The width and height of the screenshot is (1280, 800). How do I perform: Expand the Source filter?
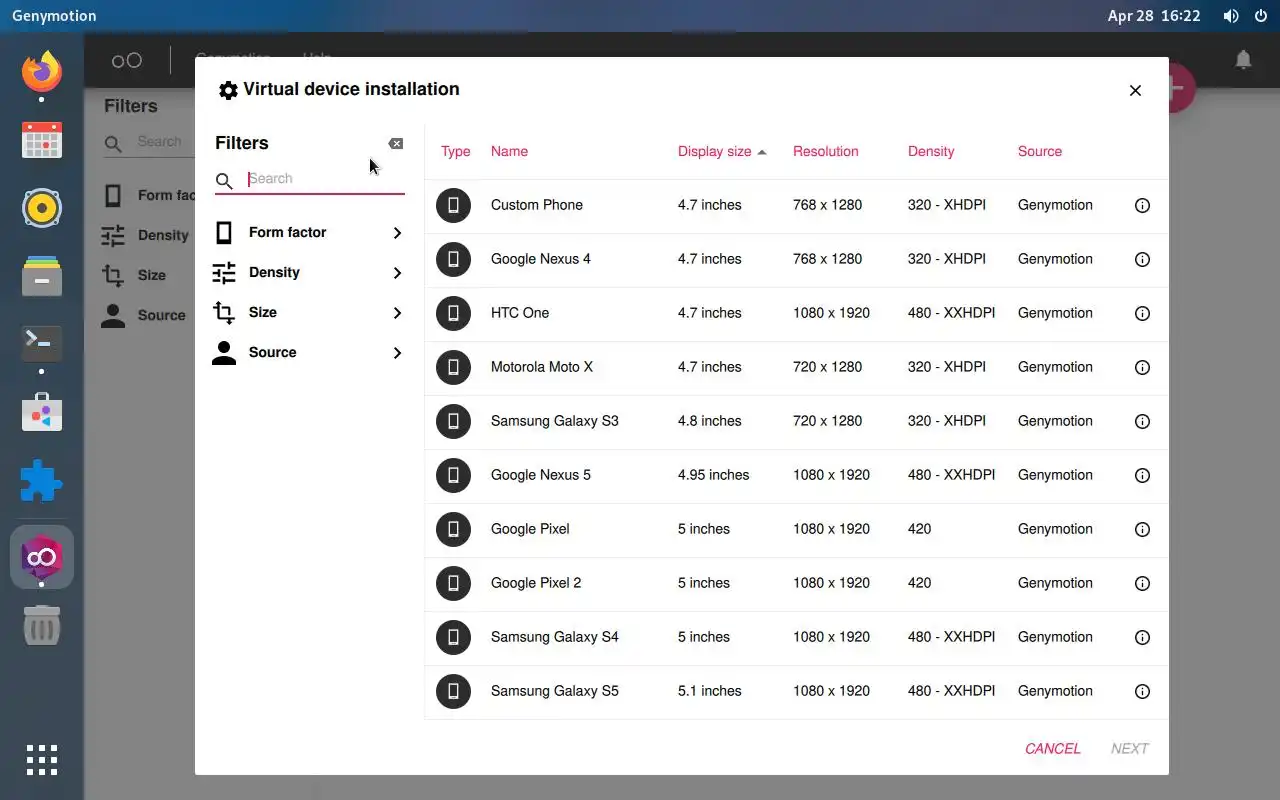[310, 352]
